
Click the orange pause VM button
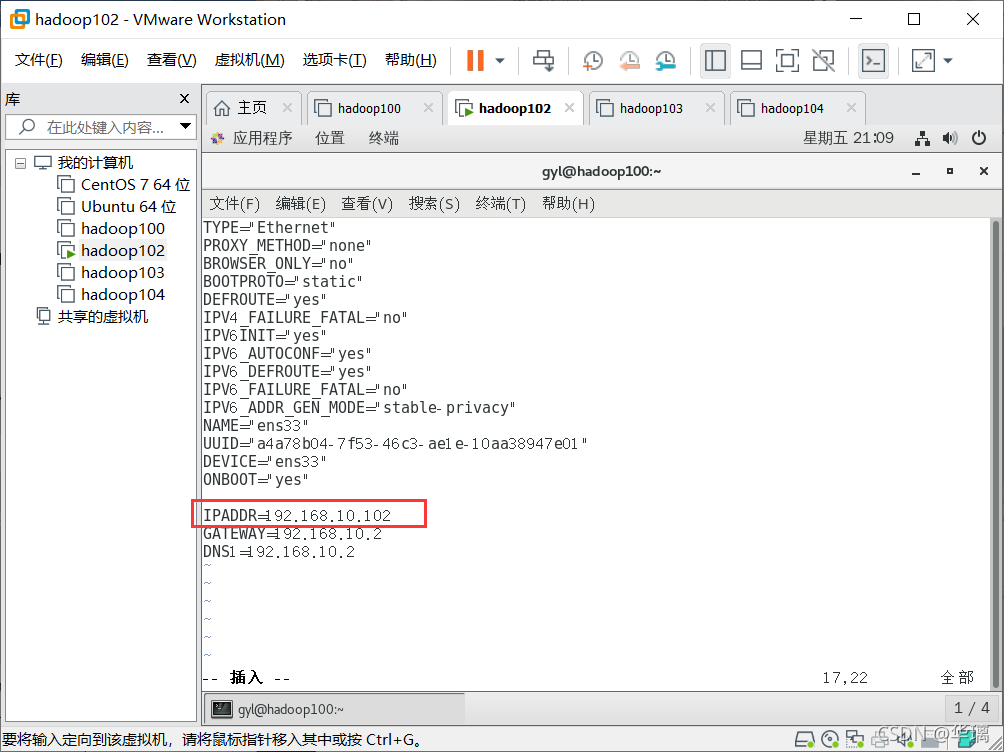click(x=475, y=61)
